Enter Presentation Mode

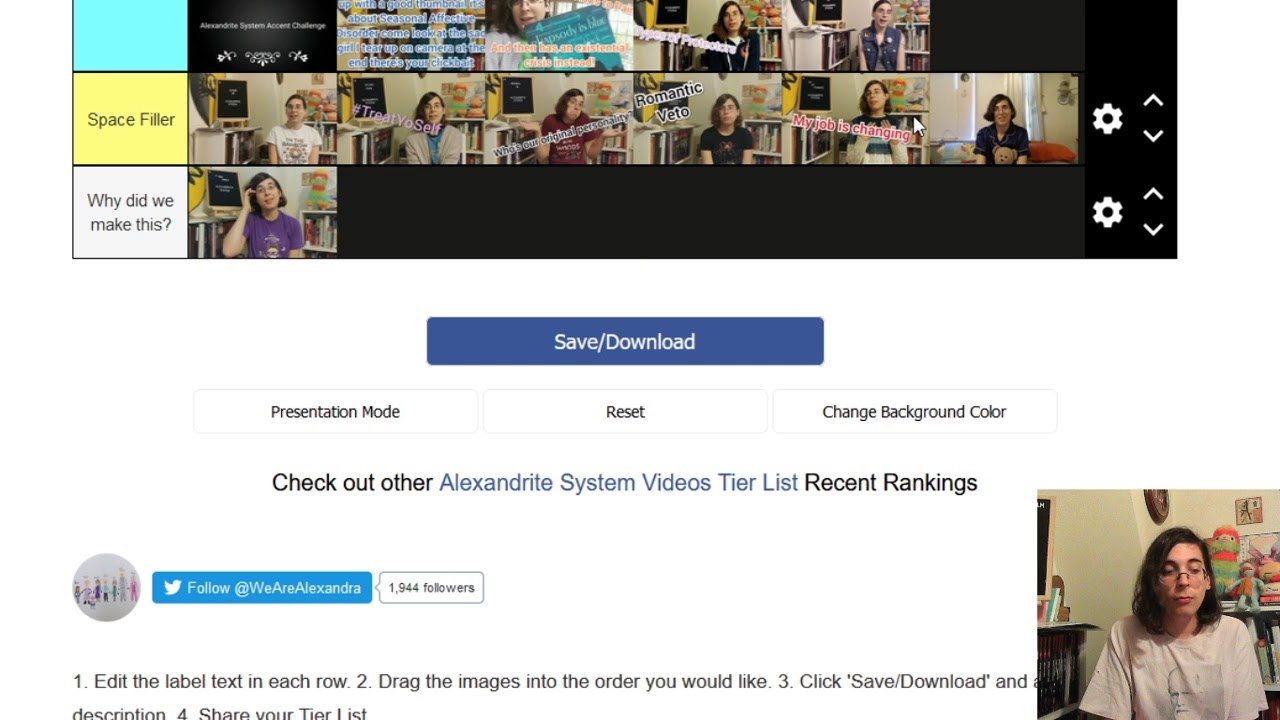[335, 412]
